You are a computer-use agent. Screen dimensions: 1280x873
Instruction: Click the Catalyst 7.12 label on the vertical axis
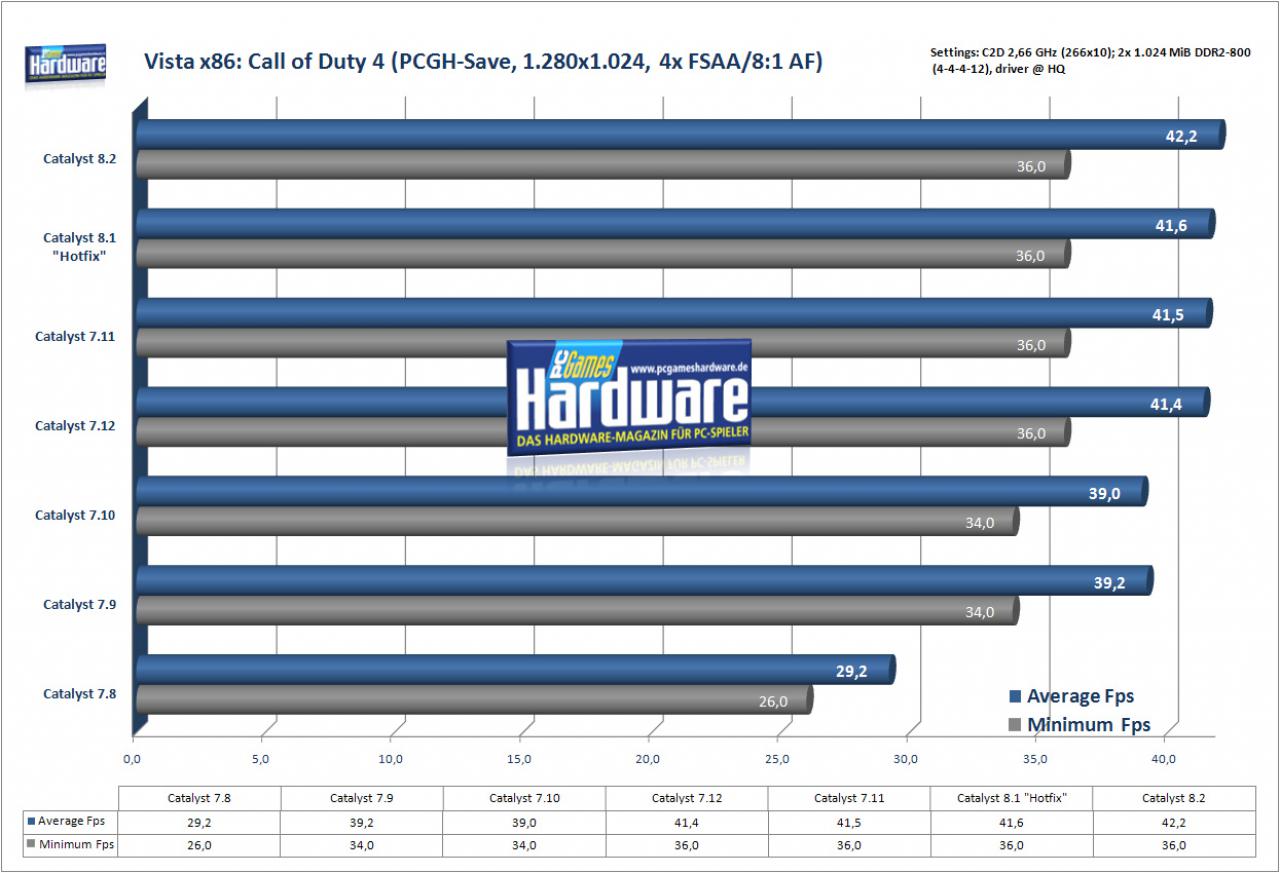(x=76, y=426)
